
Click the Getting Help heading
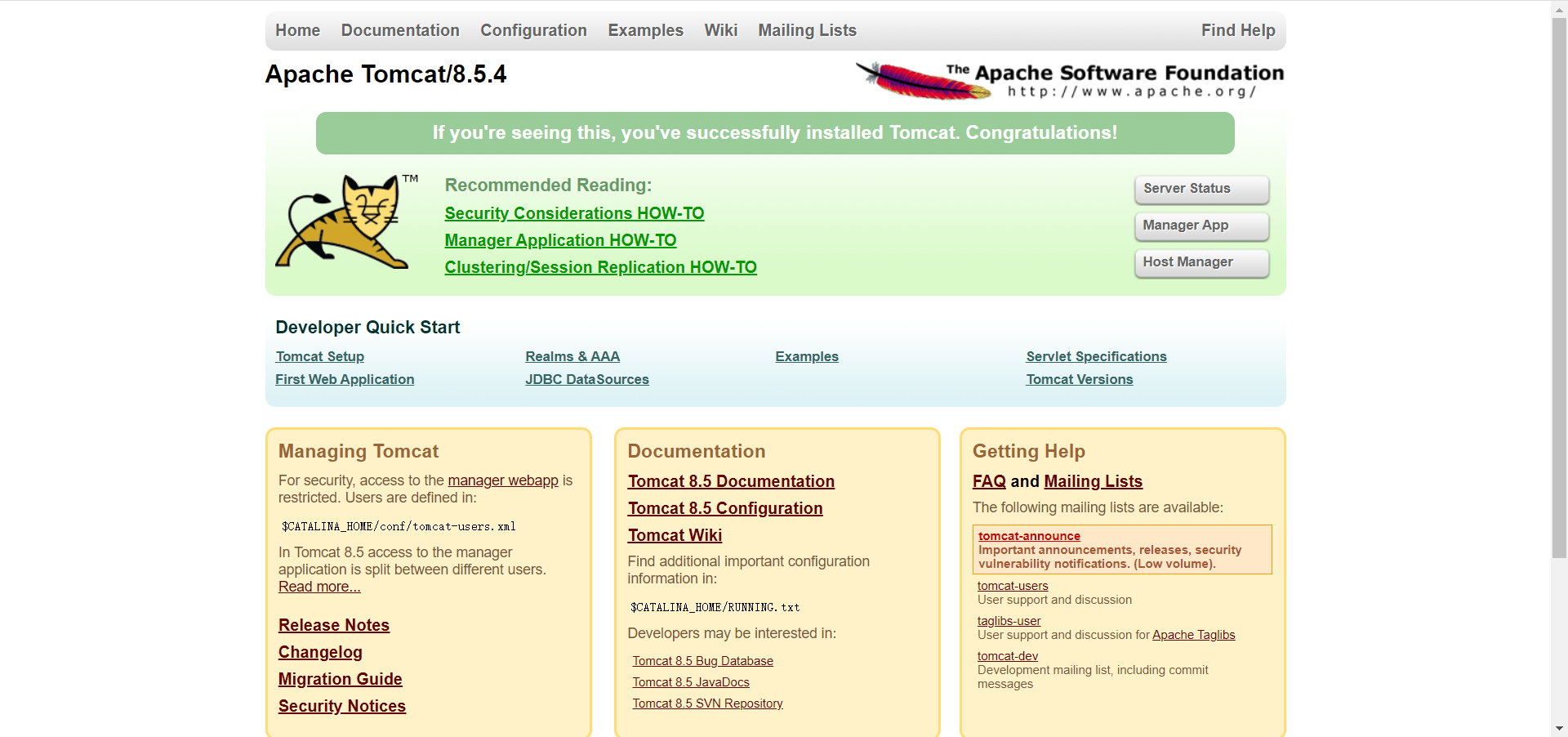(1029, 451)
